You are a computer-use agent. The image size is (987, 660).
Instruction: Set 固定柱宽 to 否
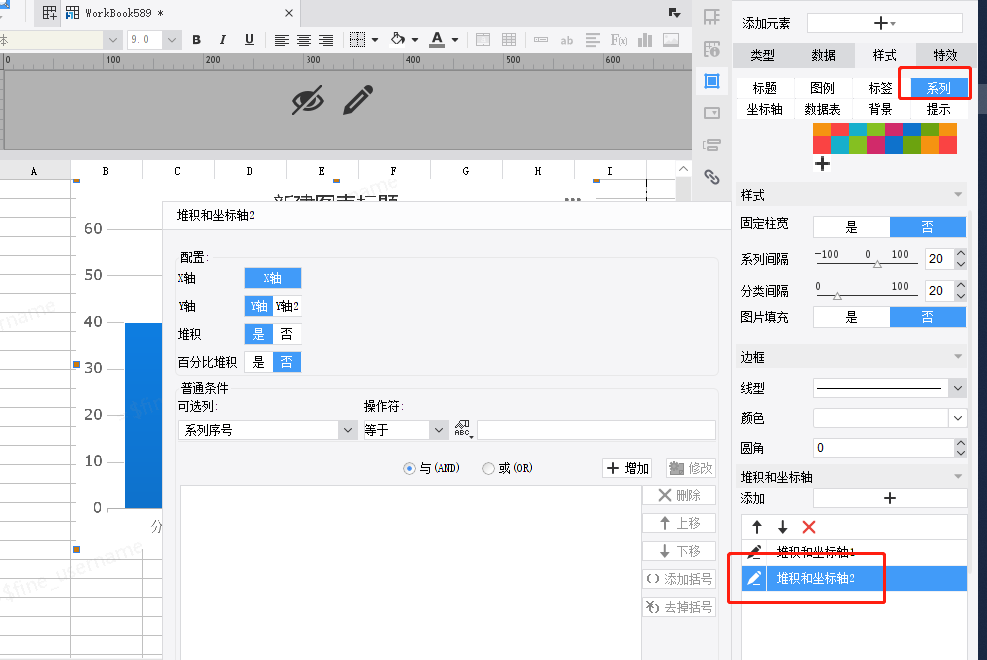click(927, 227)
